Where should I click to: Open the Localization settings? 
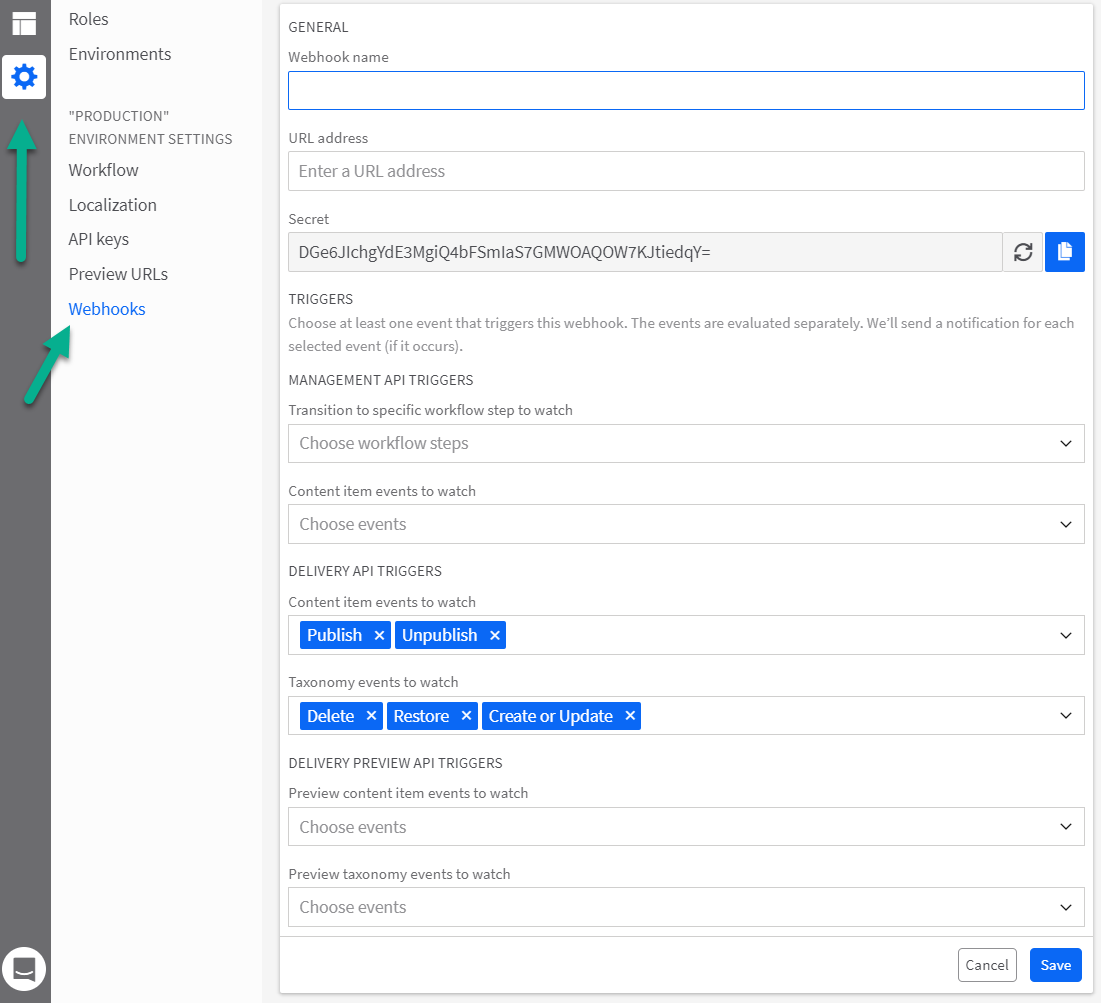(112, 205)
